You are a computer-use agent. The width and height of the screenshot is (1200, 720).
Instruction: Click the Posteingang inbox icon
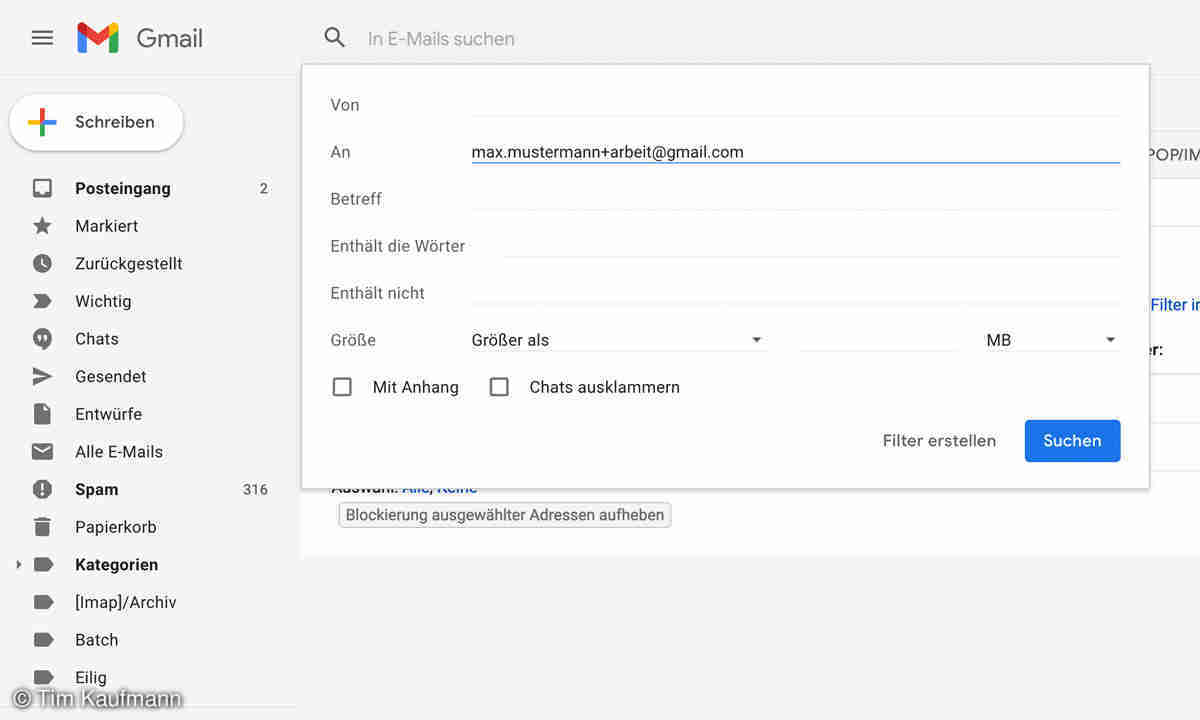point(42,188)
